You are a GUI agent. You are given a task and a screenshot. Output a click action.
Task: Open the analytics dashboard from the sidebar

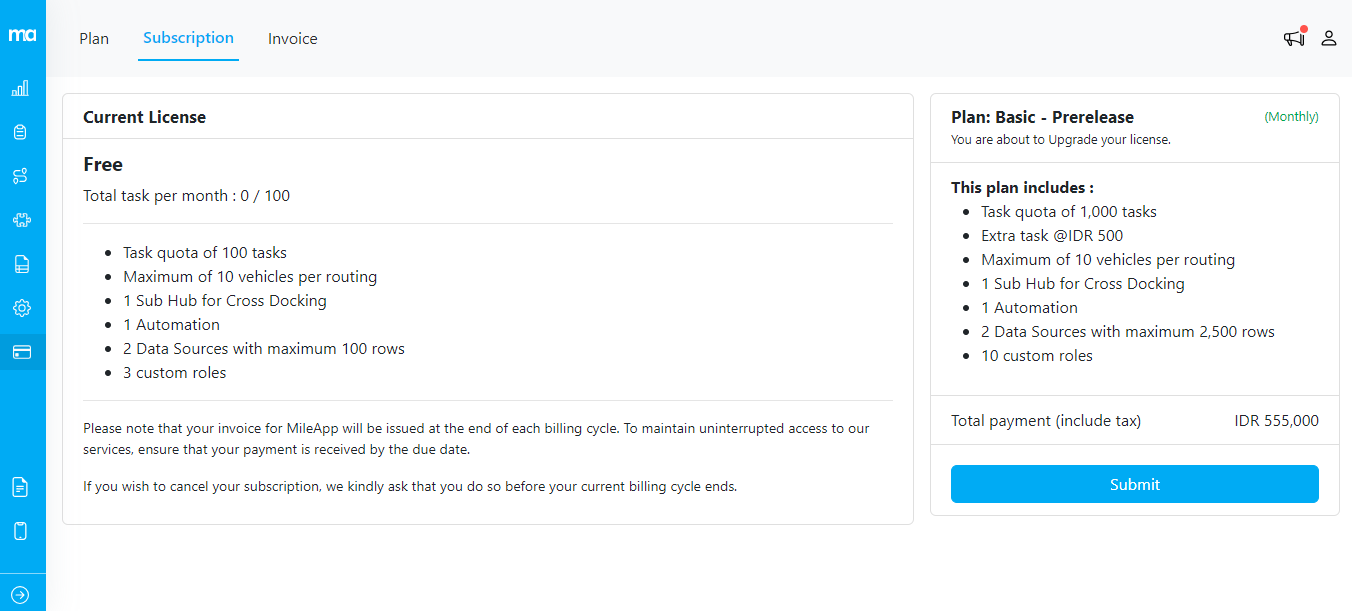pos(21,88)
